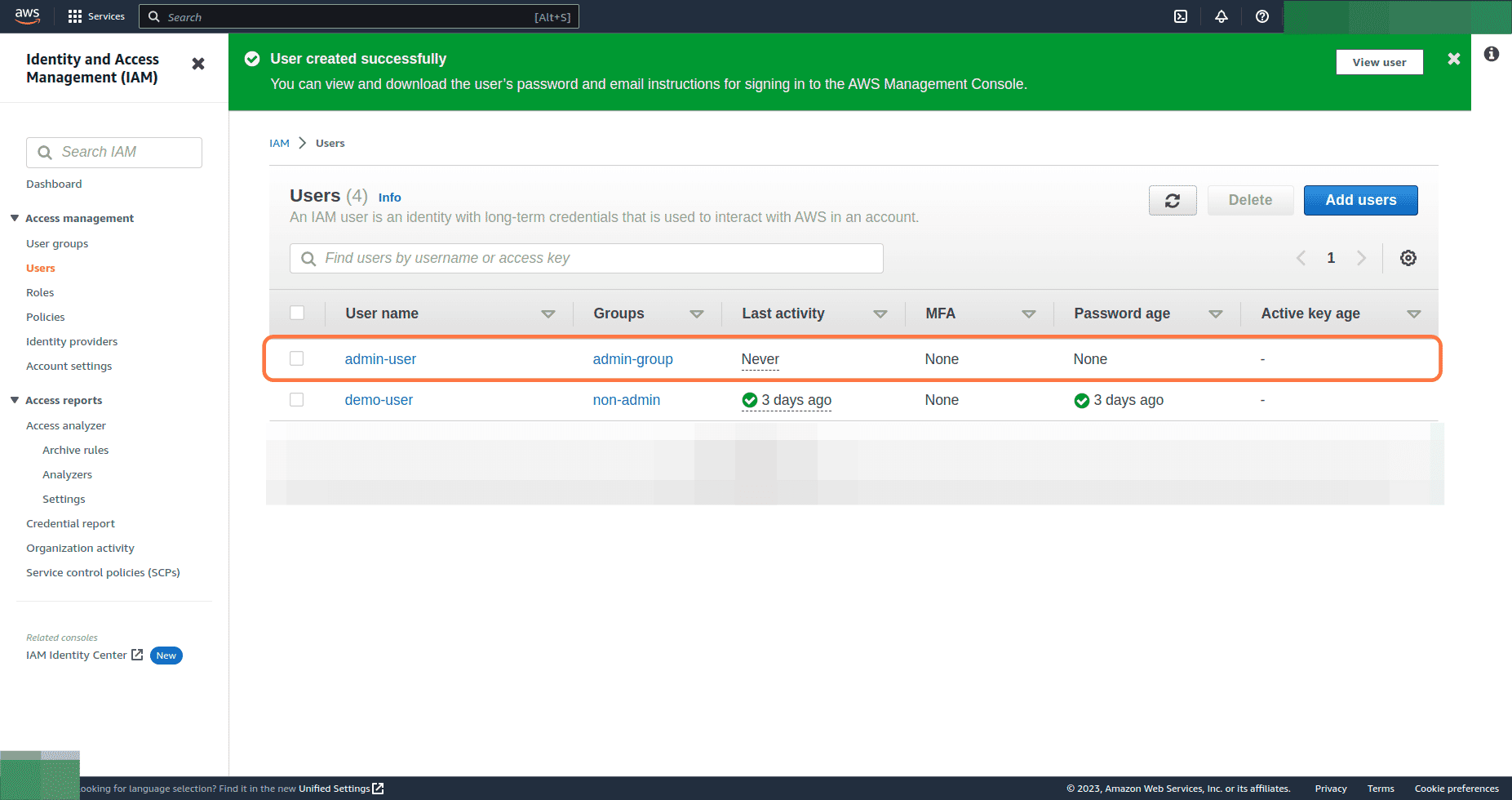This screenshot has width=1512, height=800.
Task: Open User groups in the sidebar
Action: click(57, 243)
